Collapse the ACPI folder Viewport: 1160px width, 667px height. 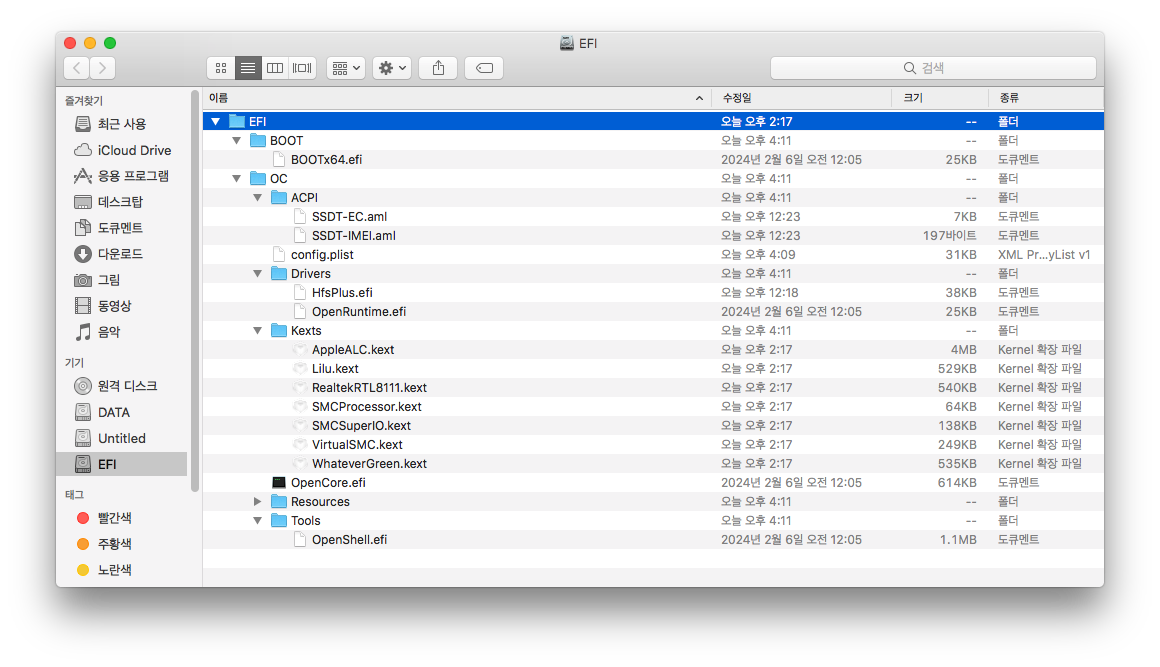coord(257,197)
